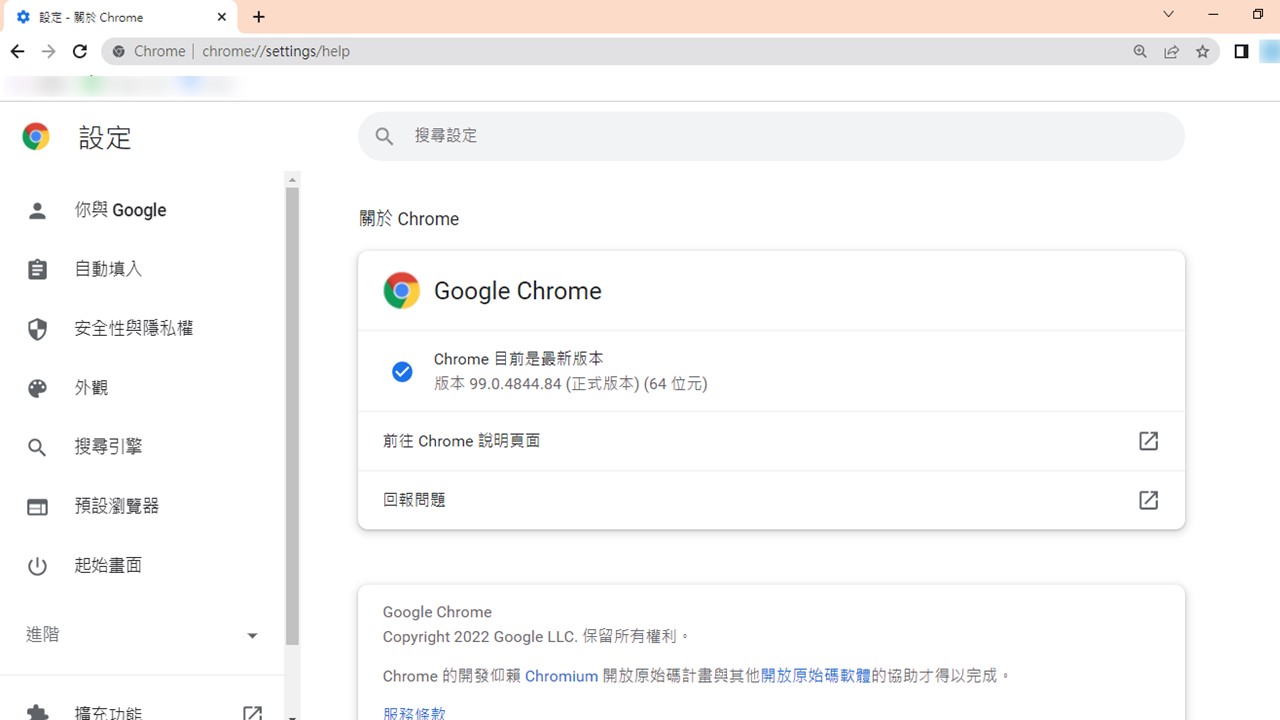Click the zoom magnifier icon in address bar
1280x720 pixels.
(x=1140, y=51)
